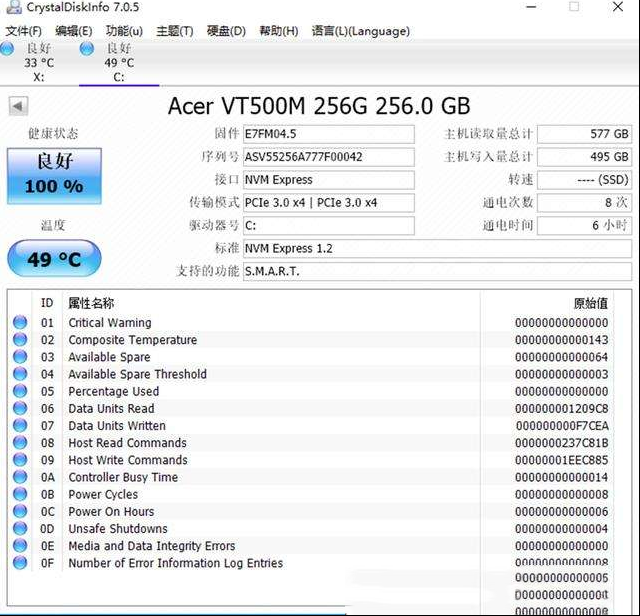640x616 pixels.
Task: Click the raw value 000000001209C8
Action: (x=562, y=409)
